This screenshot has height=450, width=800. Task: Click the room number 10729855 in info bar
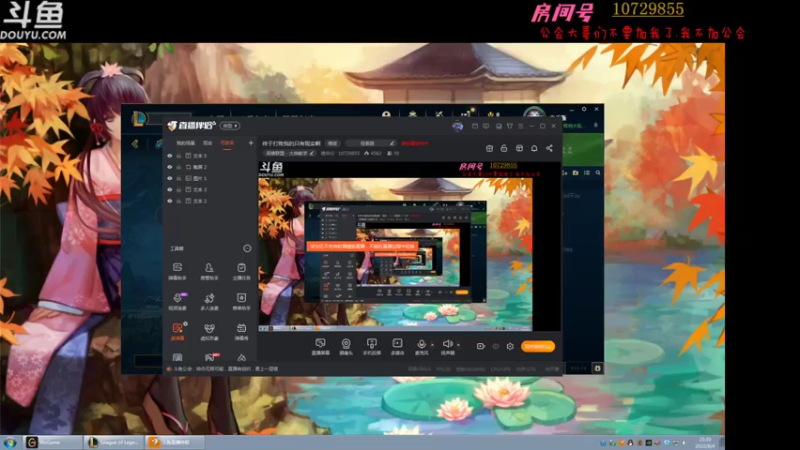pos(349,153)
